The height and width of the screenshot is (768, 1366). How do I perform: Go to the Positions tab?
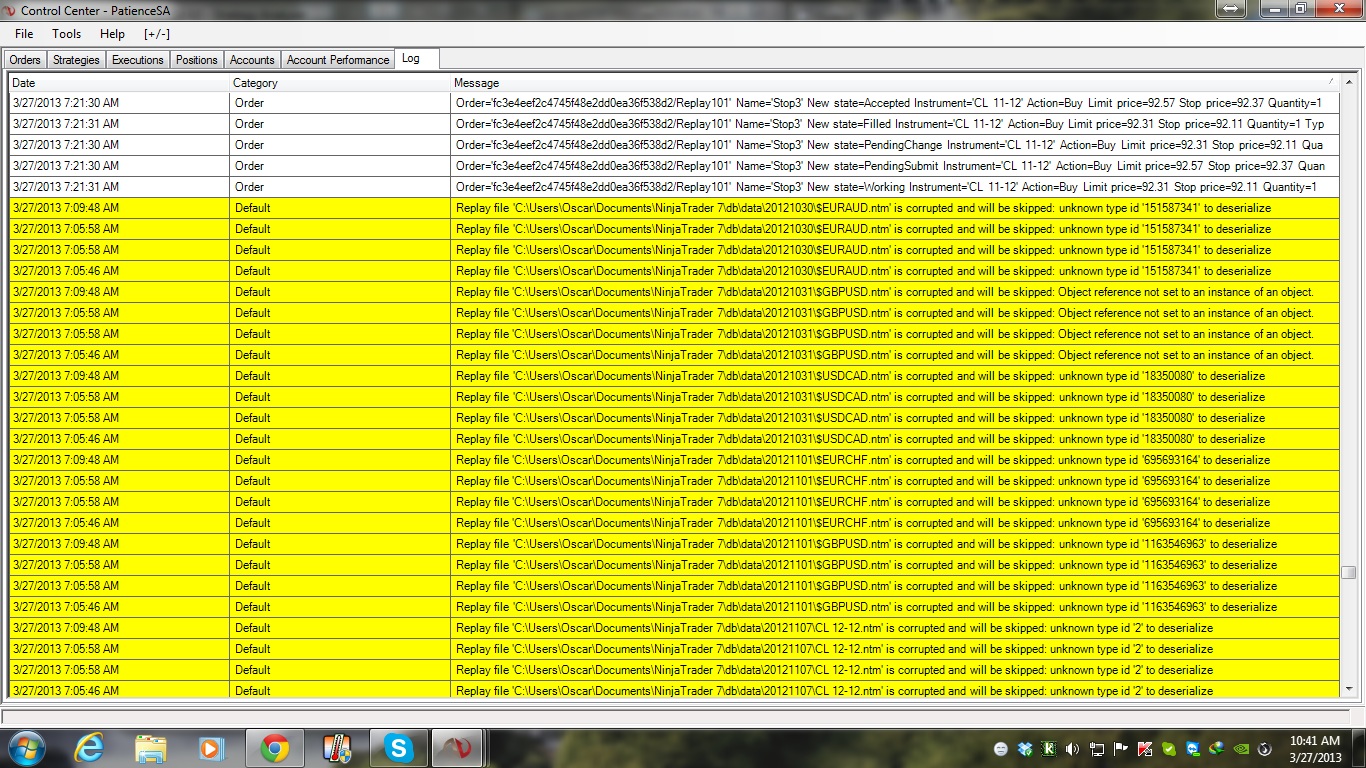pyautogui.click(x=197, y=60)
